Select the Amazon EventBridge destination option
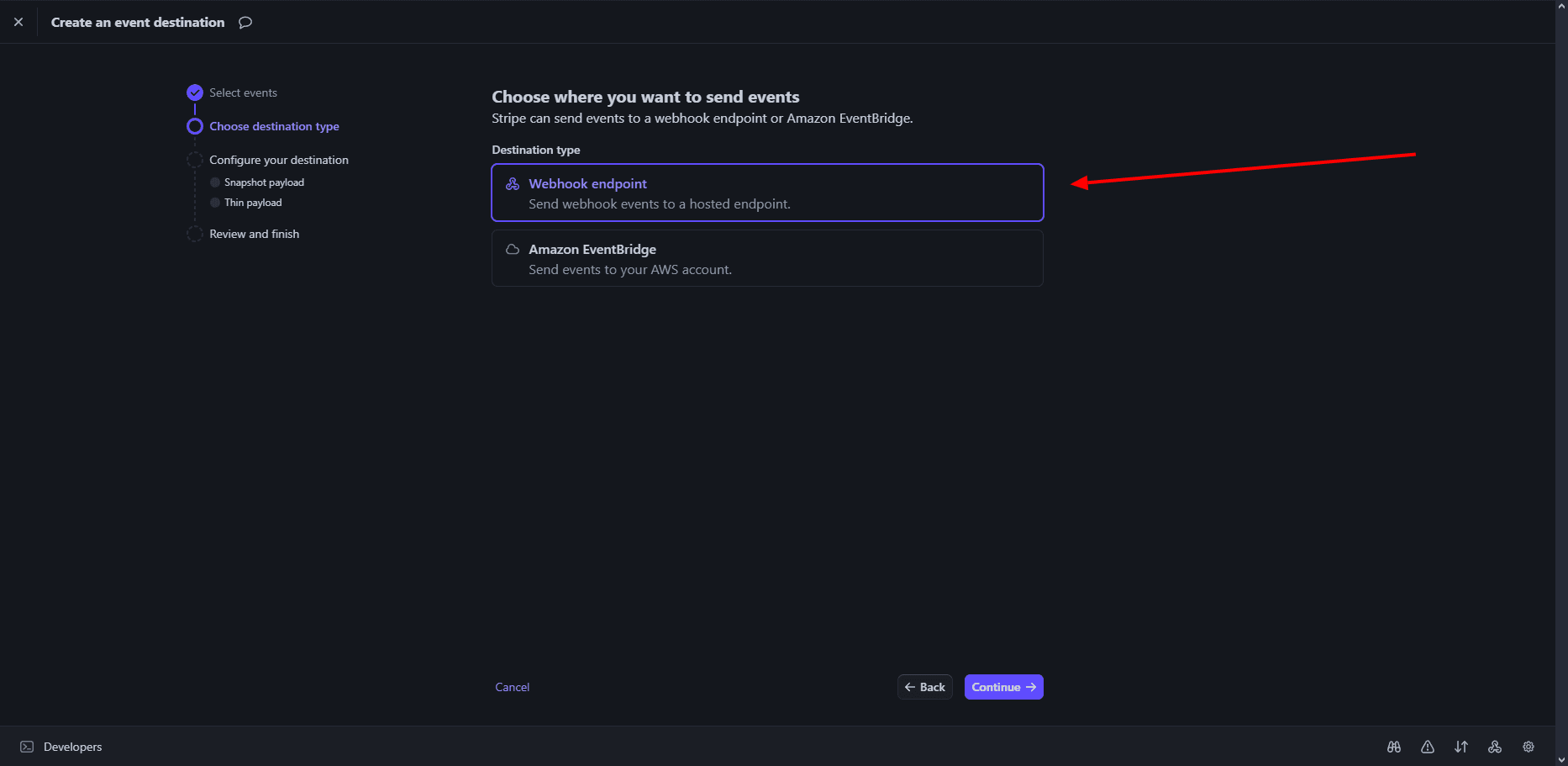 tap(766, 258)
